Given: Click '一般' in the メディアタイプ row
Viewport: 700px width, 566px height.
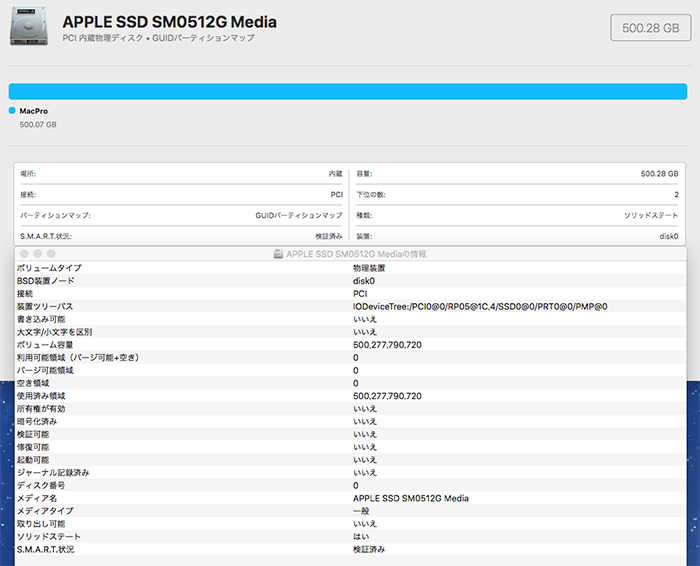Looking at the screenshot, I should [361, 511].
